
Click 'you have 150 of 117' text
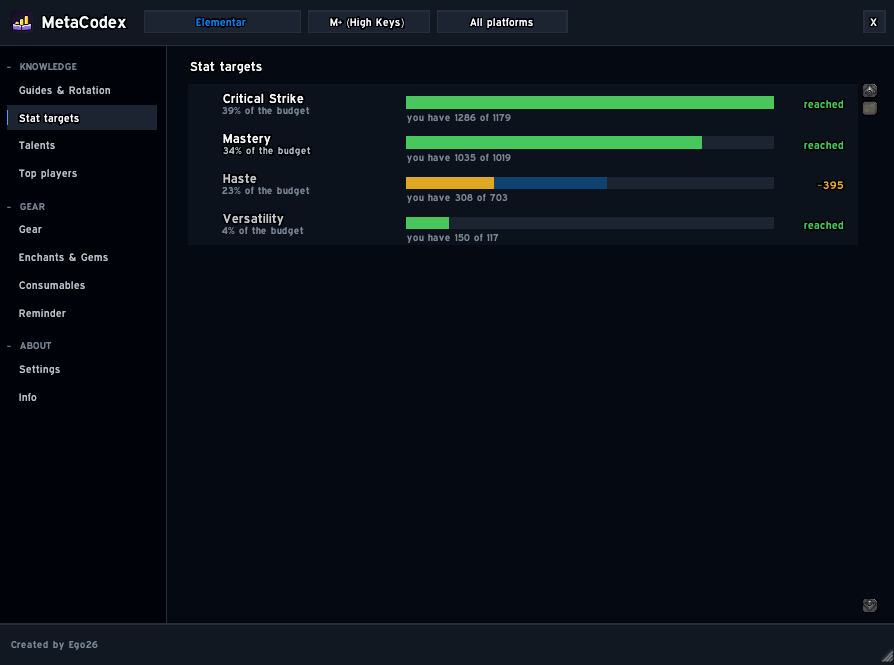tap(452, 237)
